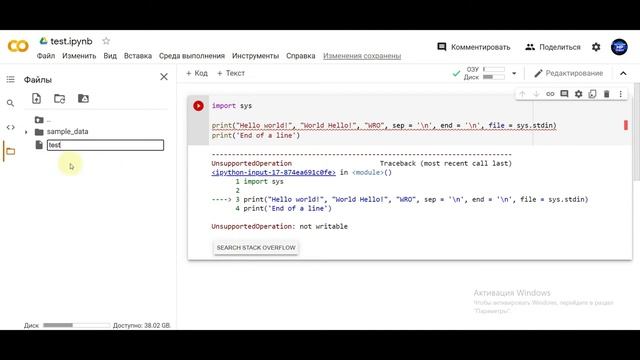Open more cell actions menu
Image resolution: width=640 pixels, height=360 pixels.
(x=620, y=94)
